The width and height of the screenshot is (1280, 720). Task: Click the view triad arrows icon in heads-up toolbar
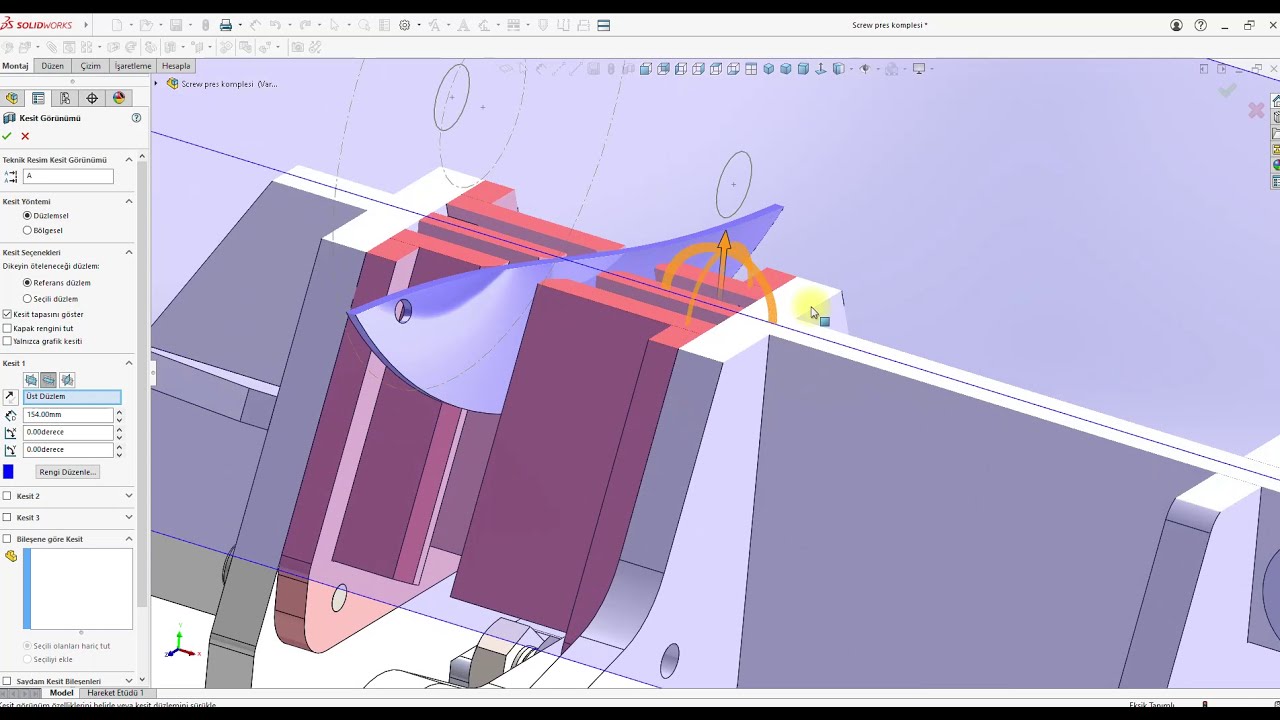click(x=821, y=69)
